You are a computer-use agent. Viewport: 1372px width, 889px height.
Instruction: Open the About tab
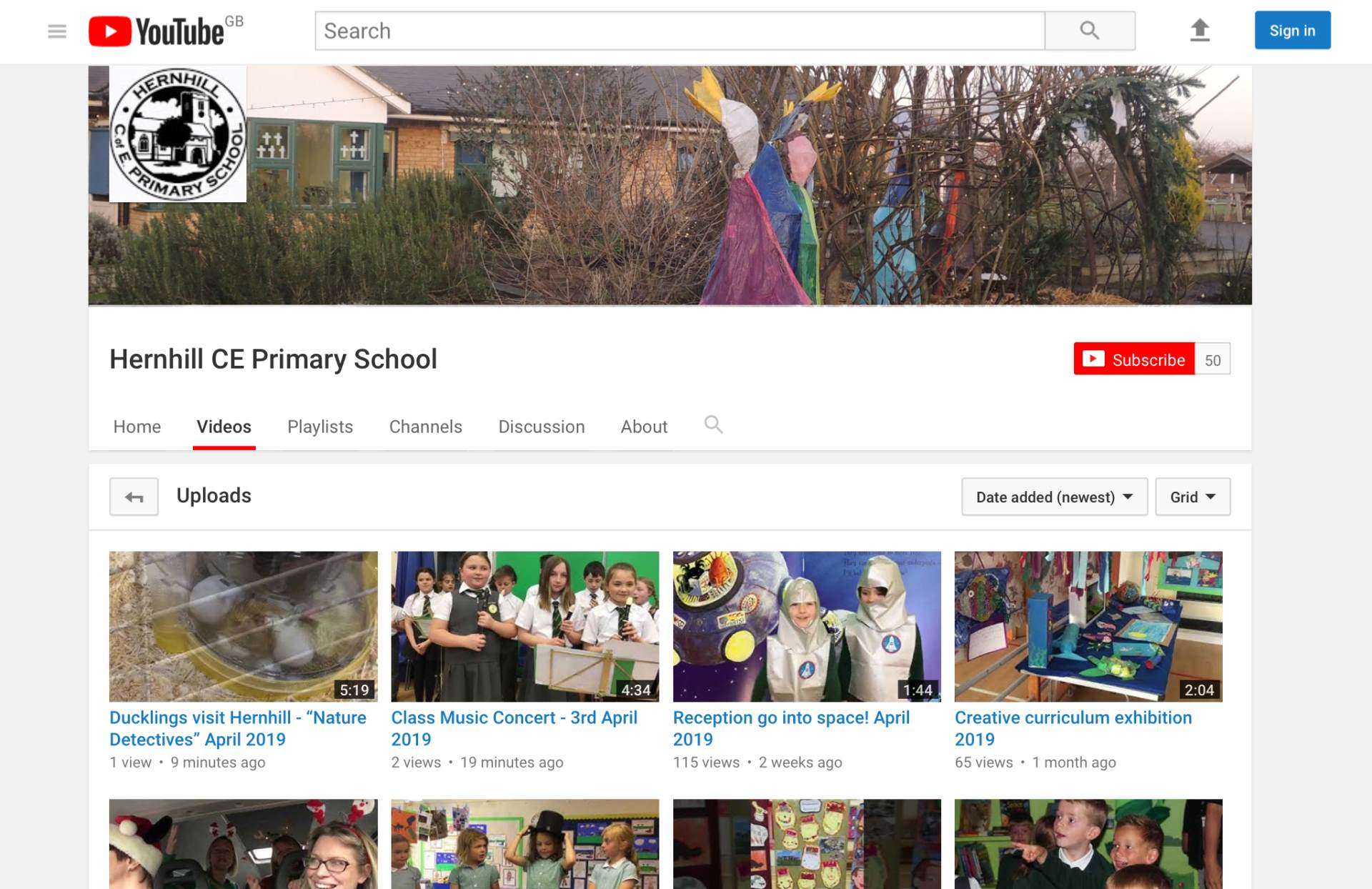click(644, 427)
